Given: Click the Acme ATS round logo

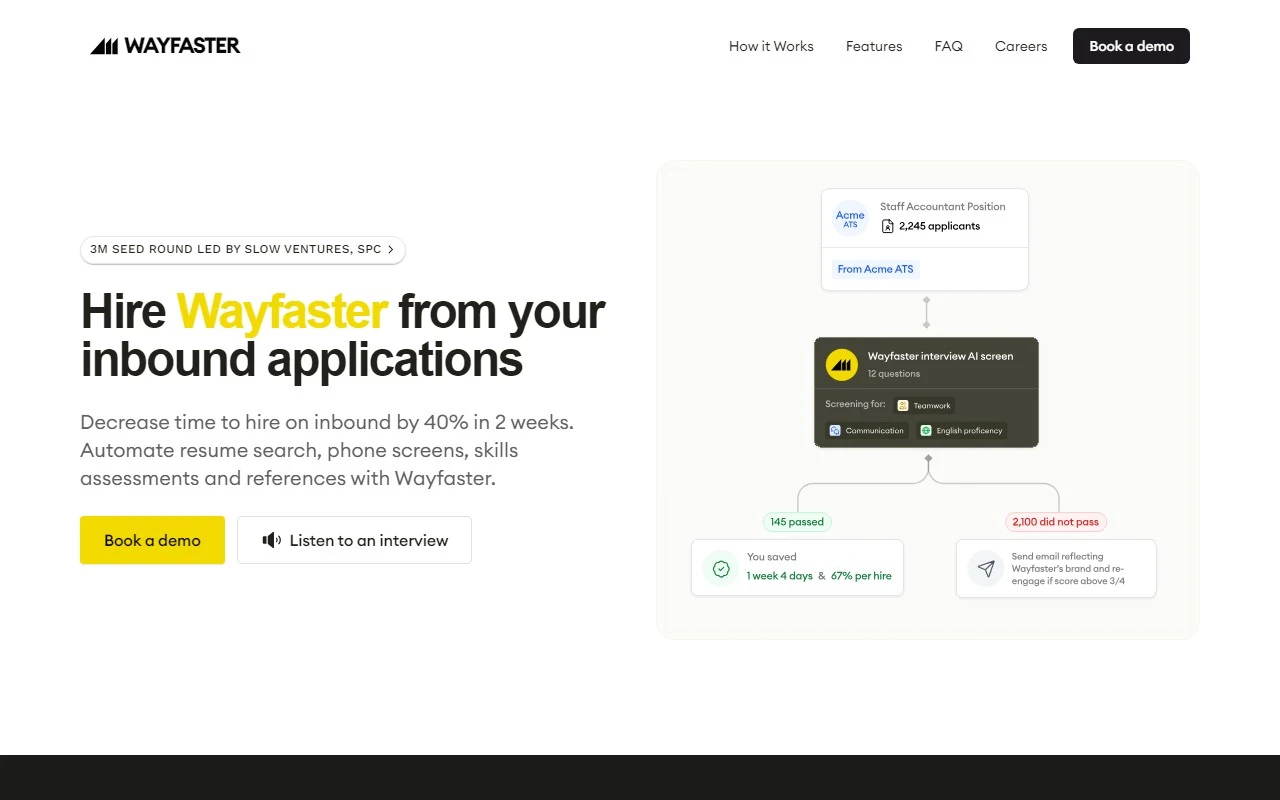Looking at the screenshot, I should (x=850, y=219).
